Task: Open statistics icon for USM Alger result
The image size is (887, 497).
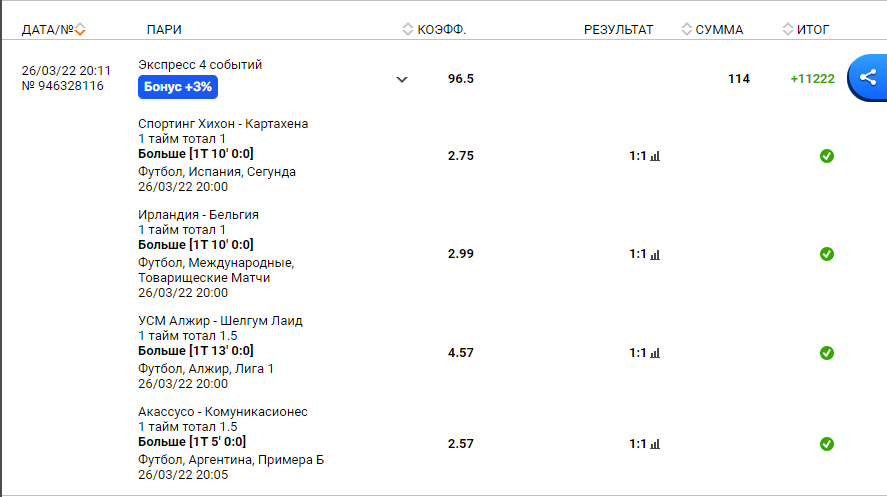Action: [x=655, y=354]
